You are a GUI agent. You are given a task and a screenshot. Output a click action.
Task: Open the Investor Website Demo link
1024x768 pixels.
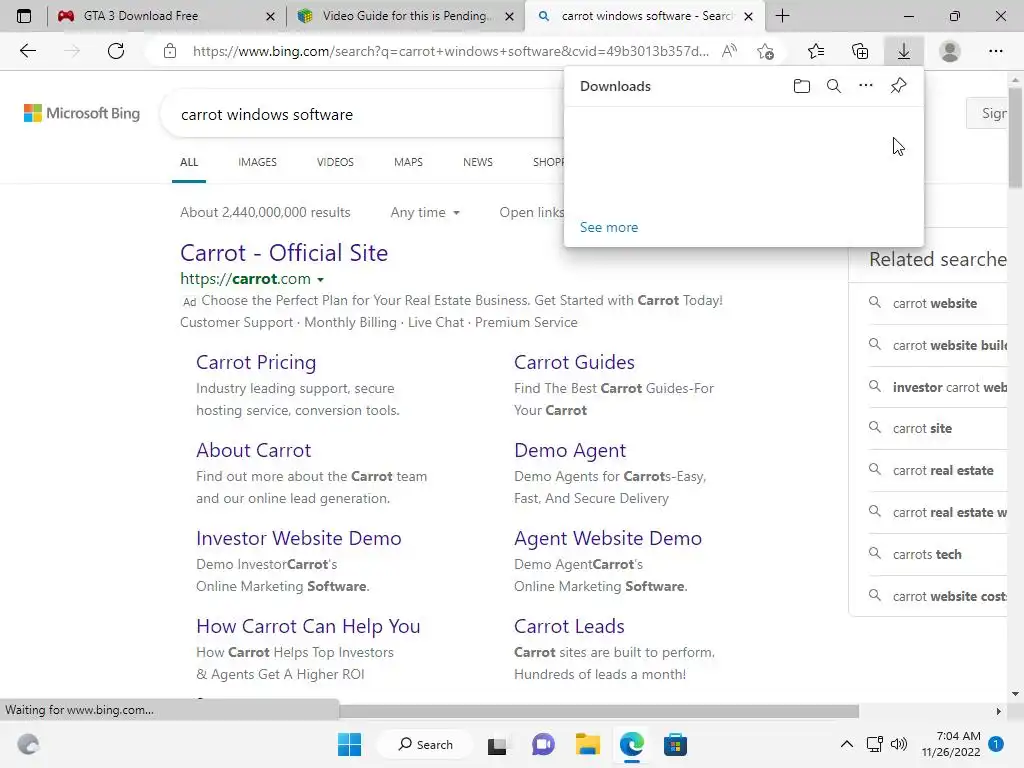[x=298, y=538]
